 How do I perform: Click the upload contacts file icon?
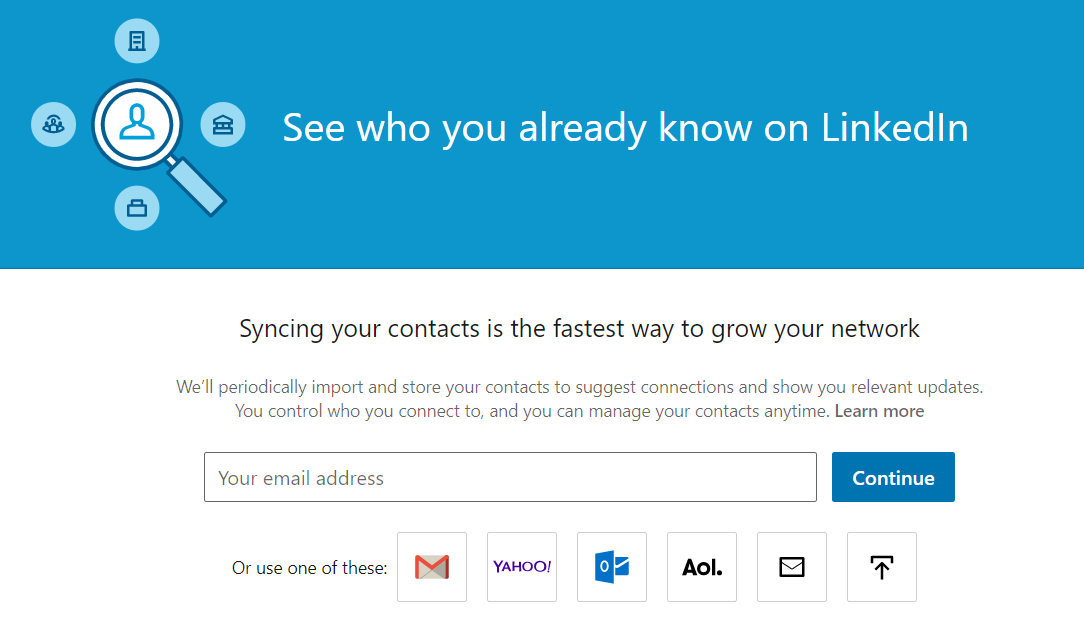881,567
